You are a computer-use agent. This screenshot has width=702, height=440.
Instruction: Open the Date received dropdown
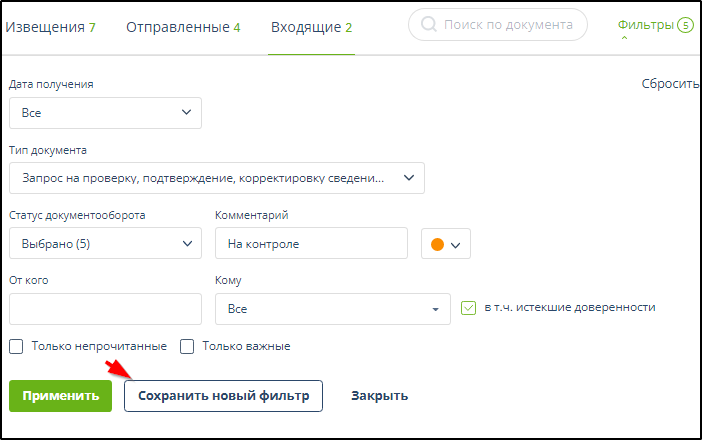pyautogui.click(x=105, y=113)
